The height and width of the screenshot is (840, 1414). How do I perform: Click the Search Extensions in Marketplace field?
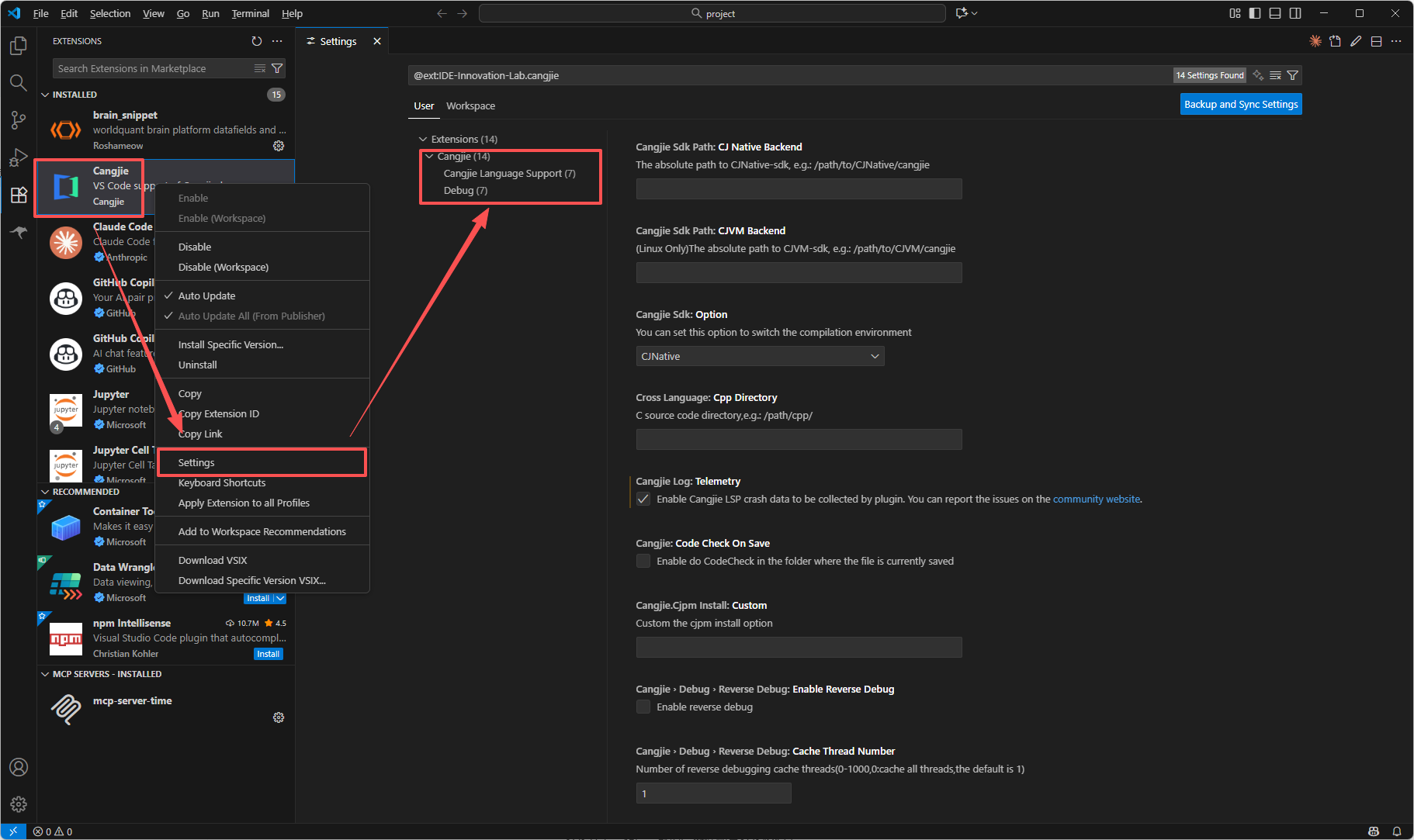tap(152, 68)
